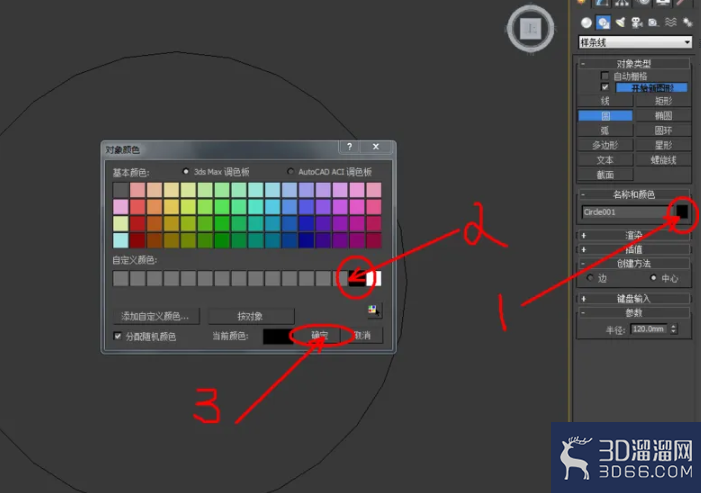The width and height of the screenshot is (701, 493).
Task: Click the 椭圆 shape button
Action: click(663, 116)
